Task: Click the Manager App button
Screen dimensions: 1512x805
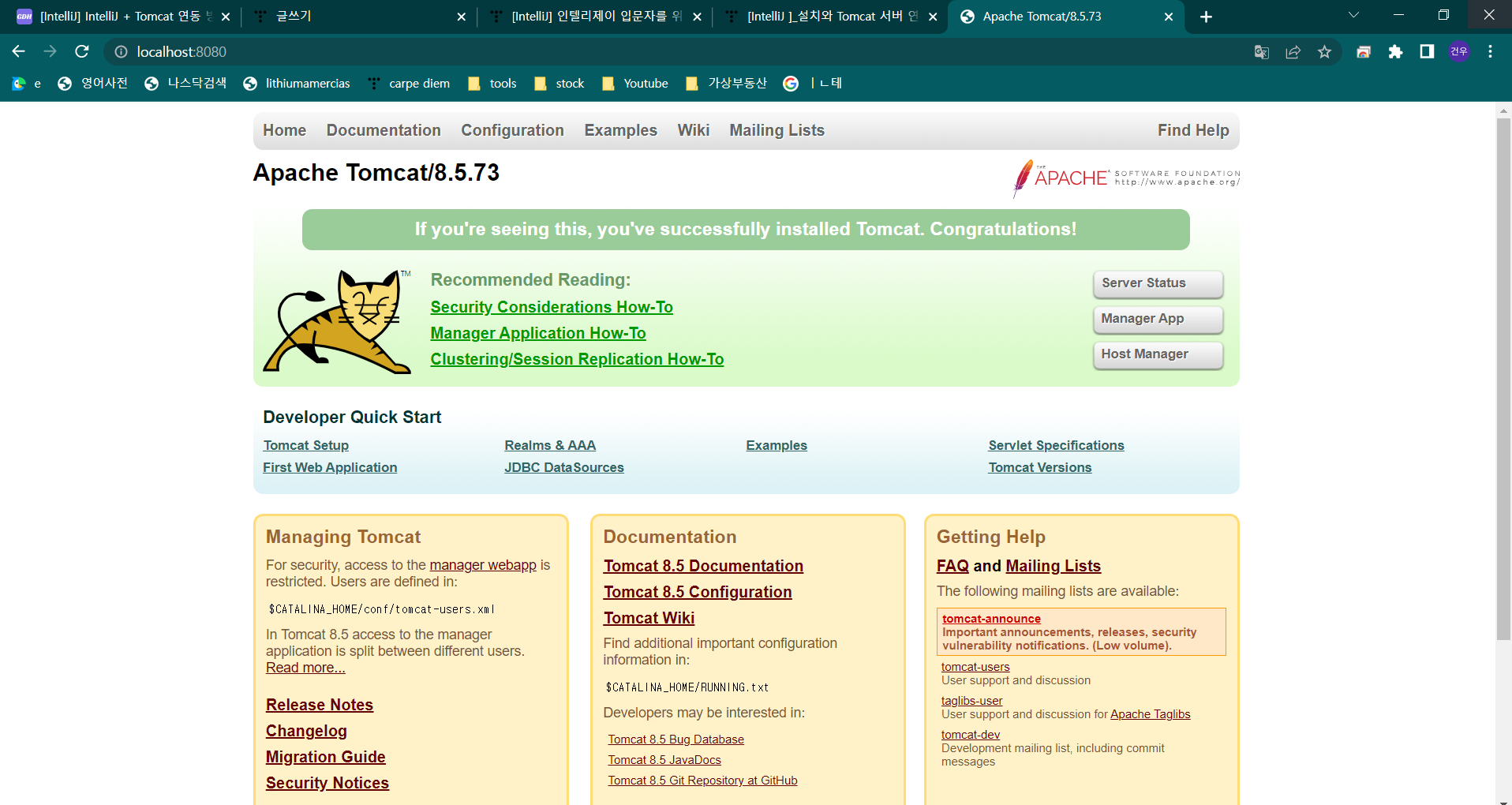Action: point(1158,319)
